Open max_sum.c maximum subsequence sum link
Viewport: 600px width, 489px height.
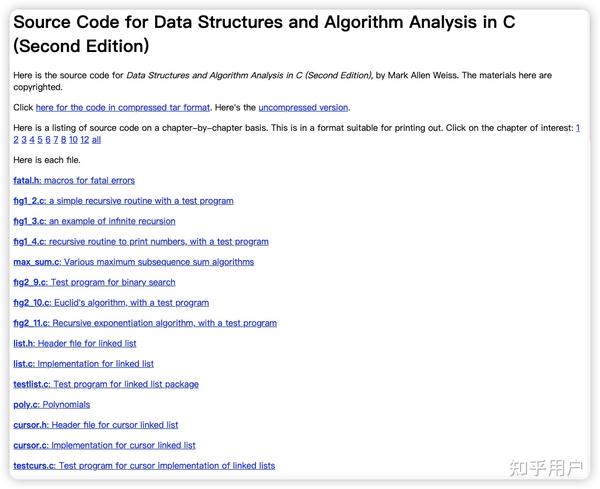[x=133, y=262]
